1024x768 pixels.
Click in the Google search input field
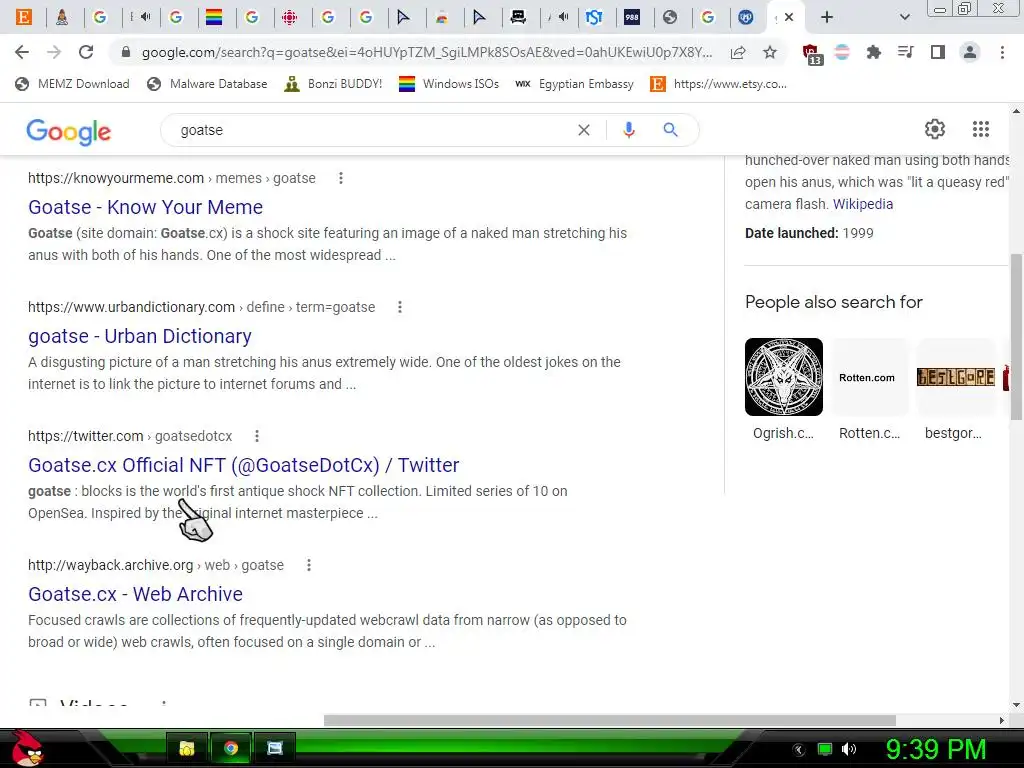point(372,130)
